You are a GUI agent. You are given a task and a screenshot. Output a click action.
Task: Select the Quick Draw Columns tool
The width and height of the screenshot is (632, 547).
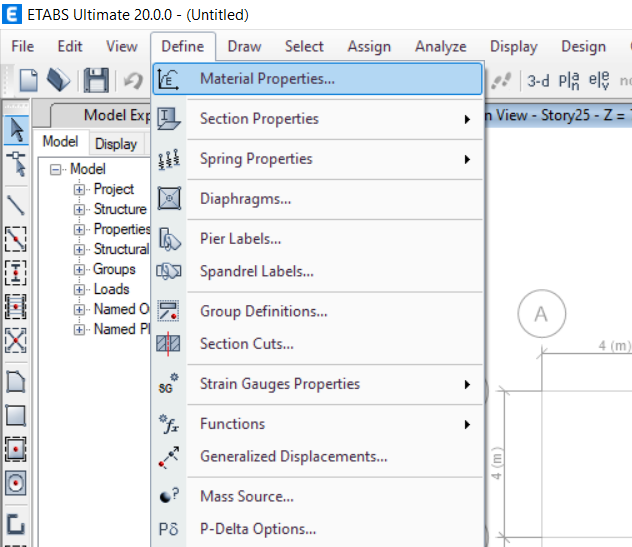pos(16,273)
